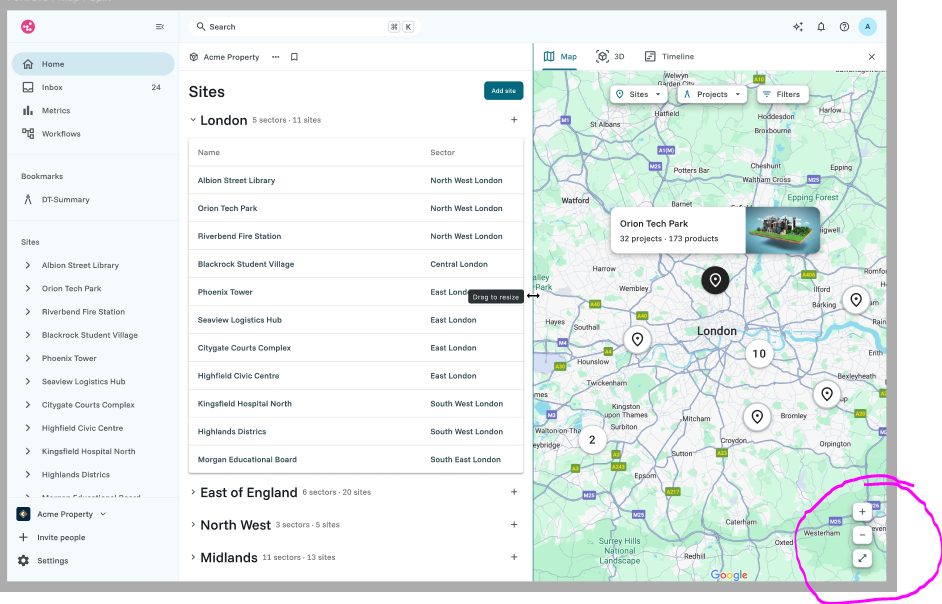Viewport: 942px width, 604px height.
Task: Expand the Midlands group
Action: 193,557
